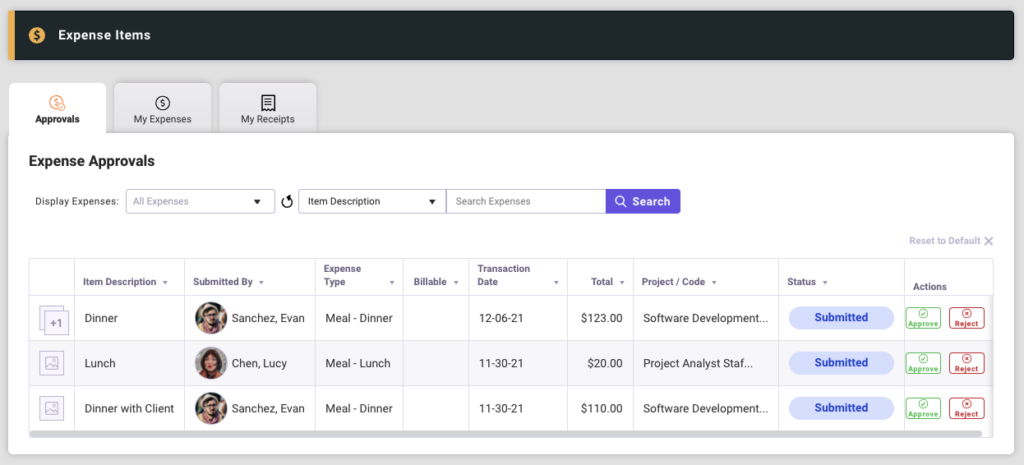Click Evan Sanchez avatar in Dinner row
Image resolution: width=1024 pixels, height=465 pixels.
[210, 318]
